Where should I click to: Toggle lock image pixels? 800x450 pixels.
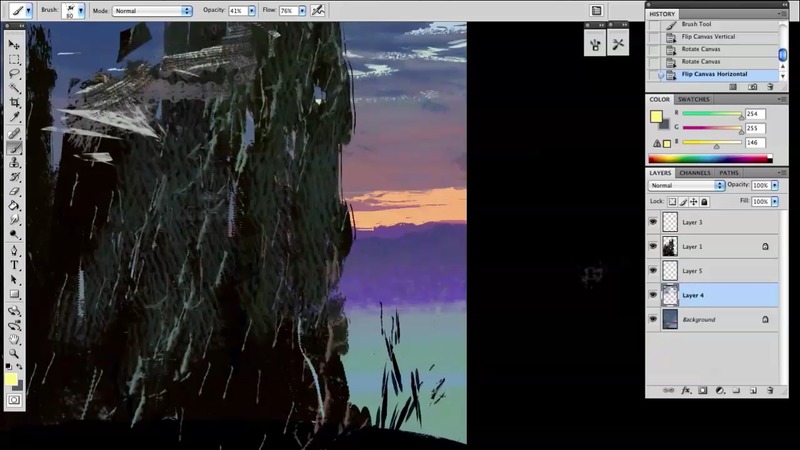coord(683,202)
